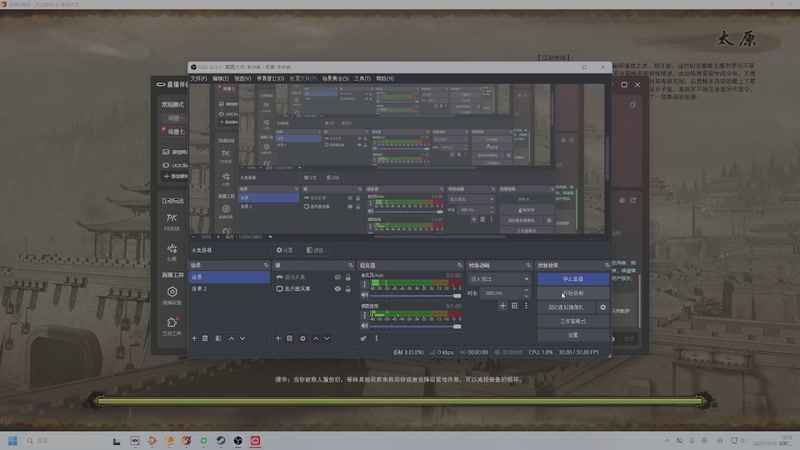Click the OBS Studio icon in the taskbar

click(x=238, y=440)
